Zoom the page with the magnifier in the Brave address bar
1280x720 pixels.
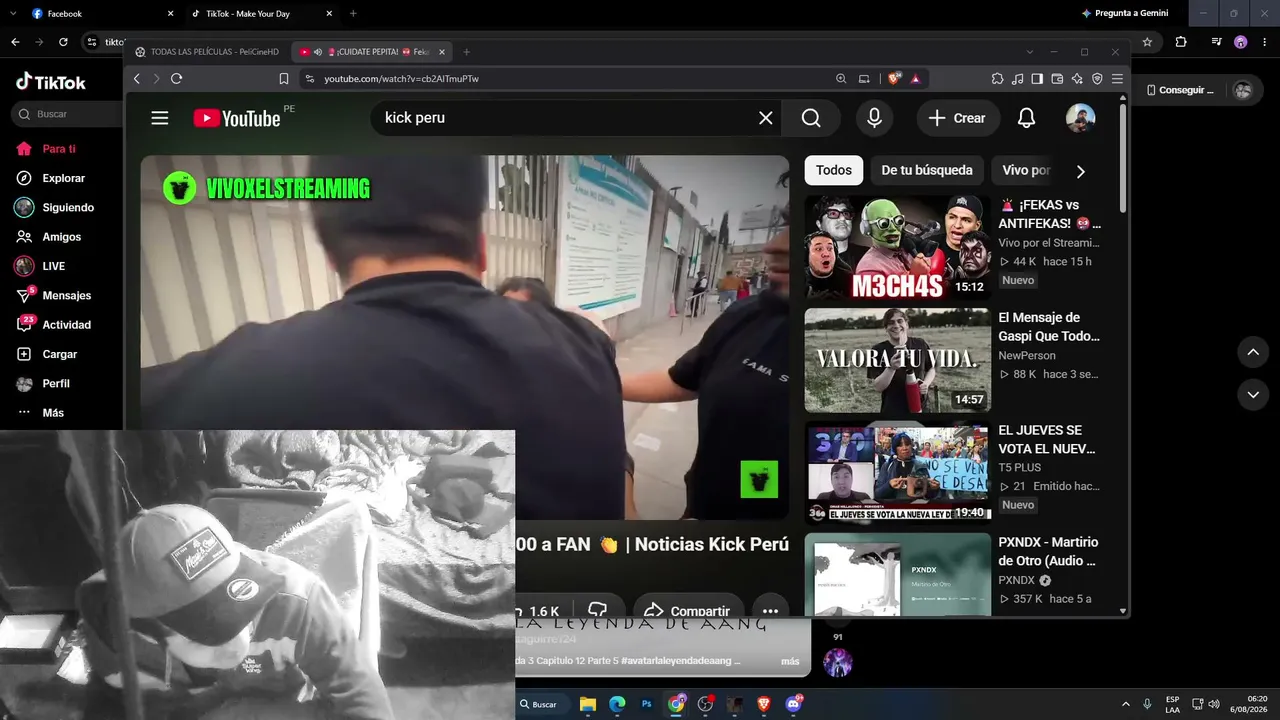841,79
